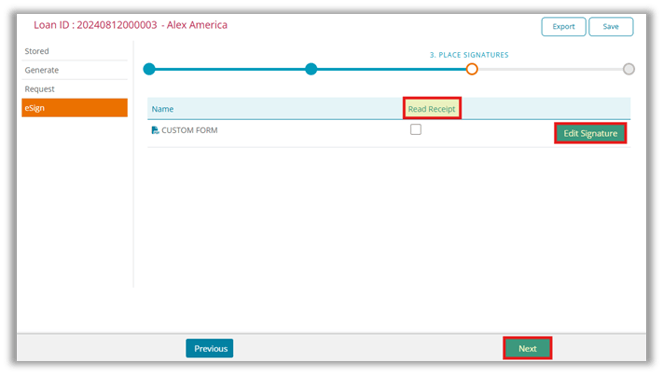Click the Export button
The height and width of the screenshot is (375, 663).
click(x=563, y=27)
